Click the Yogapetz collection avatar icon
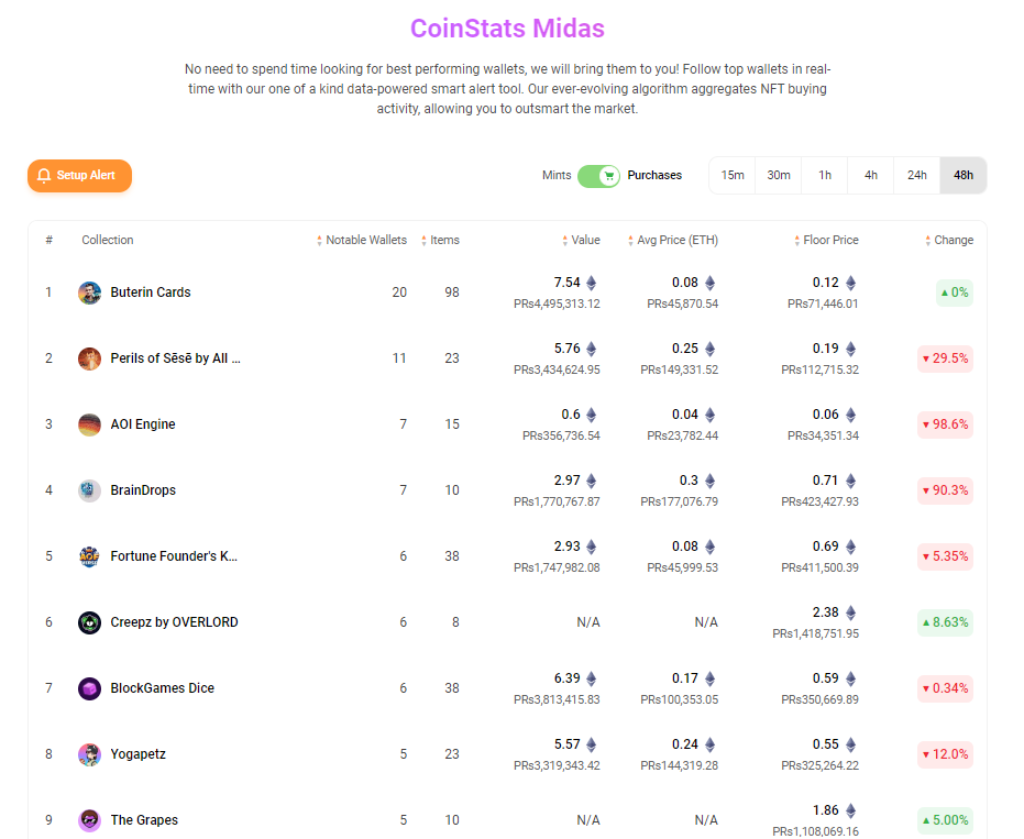The width and height of the screenshot is (1024, 839). pyautogui.click(x=90, y=755)
